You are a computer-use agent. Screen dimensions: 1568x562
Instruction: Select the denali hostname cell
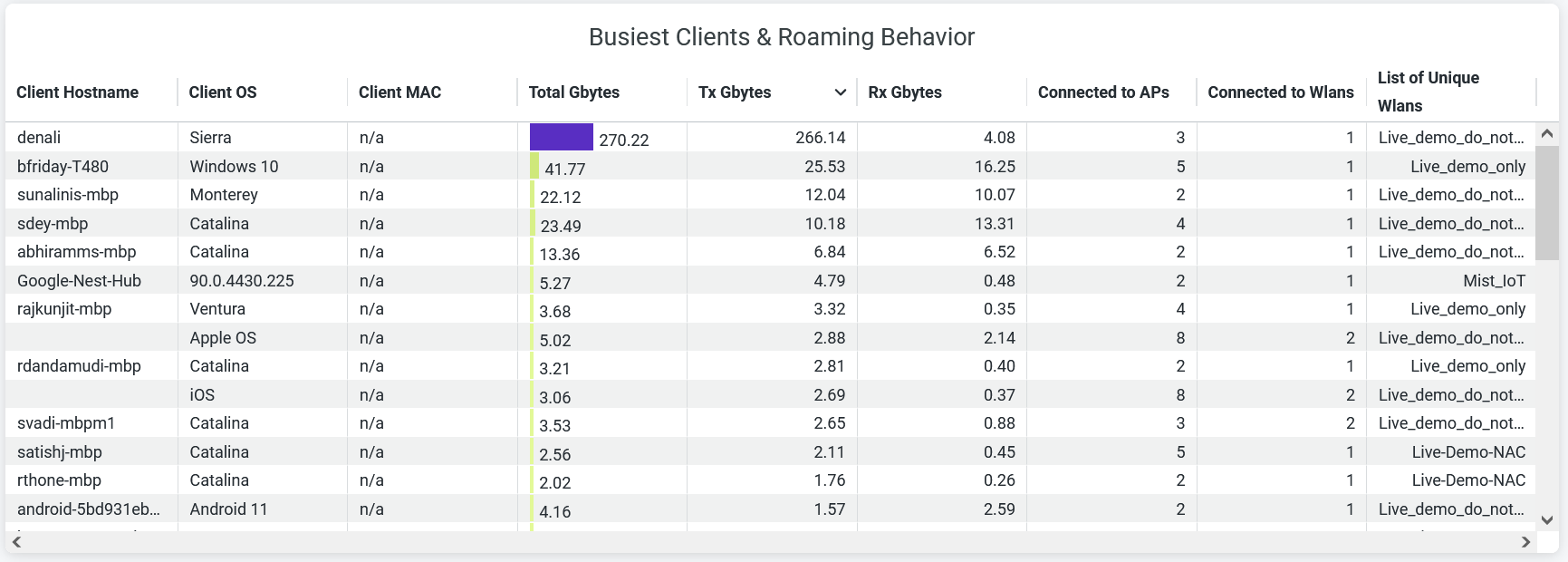coord(39,138)
